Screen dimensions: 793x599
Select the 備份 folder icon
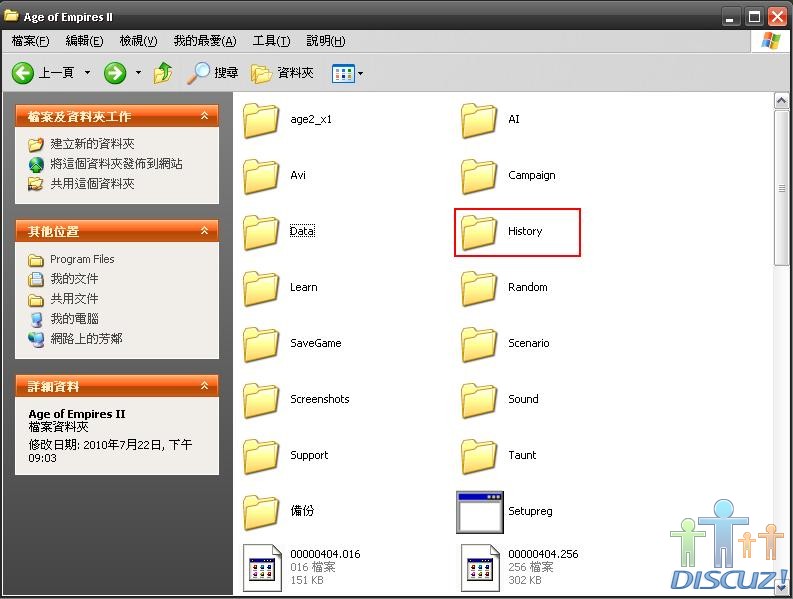click(x=261, y=513)
